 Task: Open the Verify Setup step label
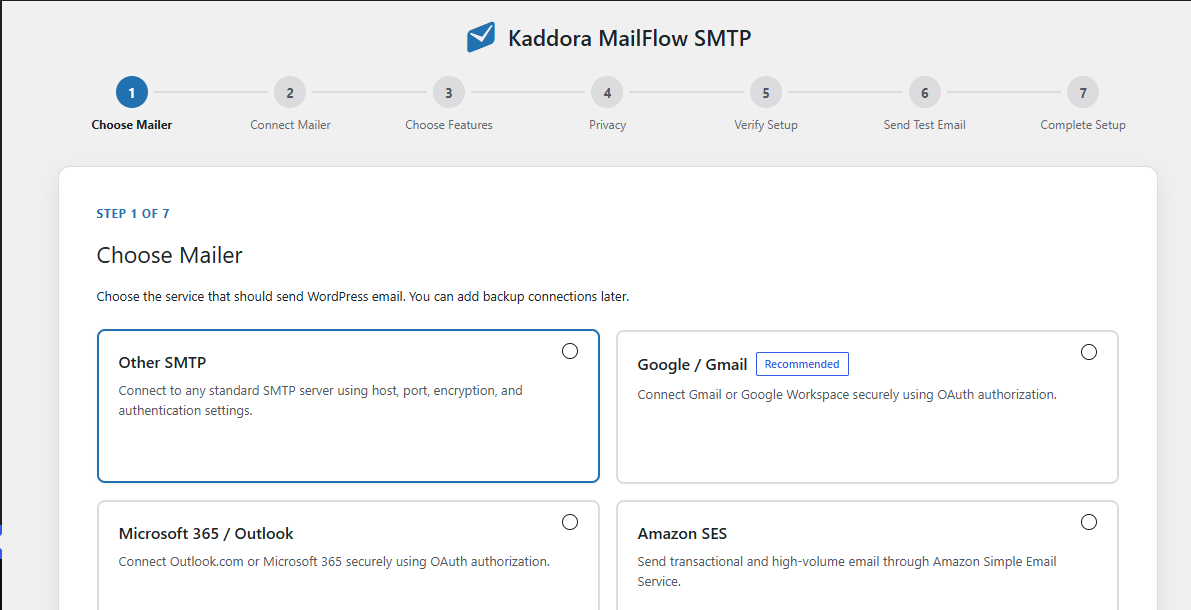(766, 125)
